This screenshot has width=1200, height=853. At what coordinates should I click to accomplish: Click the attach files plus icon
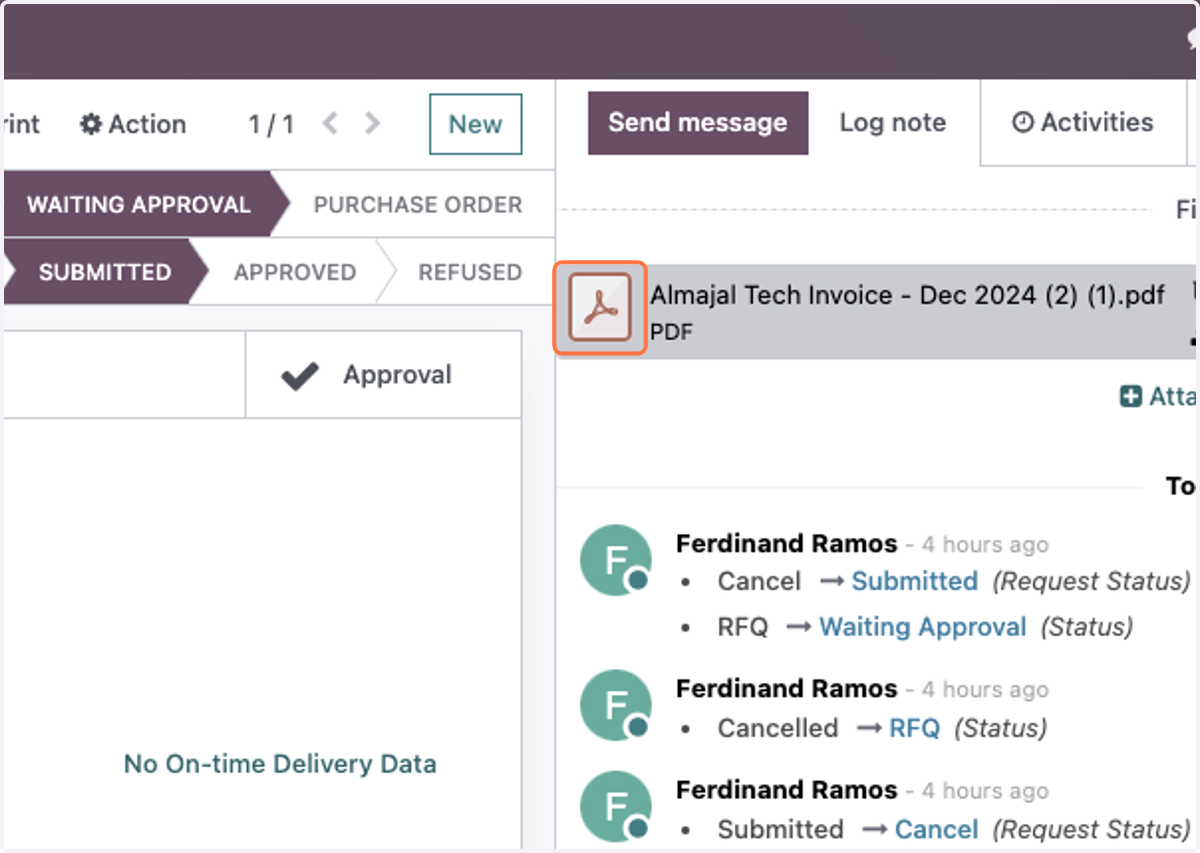pyautogui.click(x=1131, y=397)
